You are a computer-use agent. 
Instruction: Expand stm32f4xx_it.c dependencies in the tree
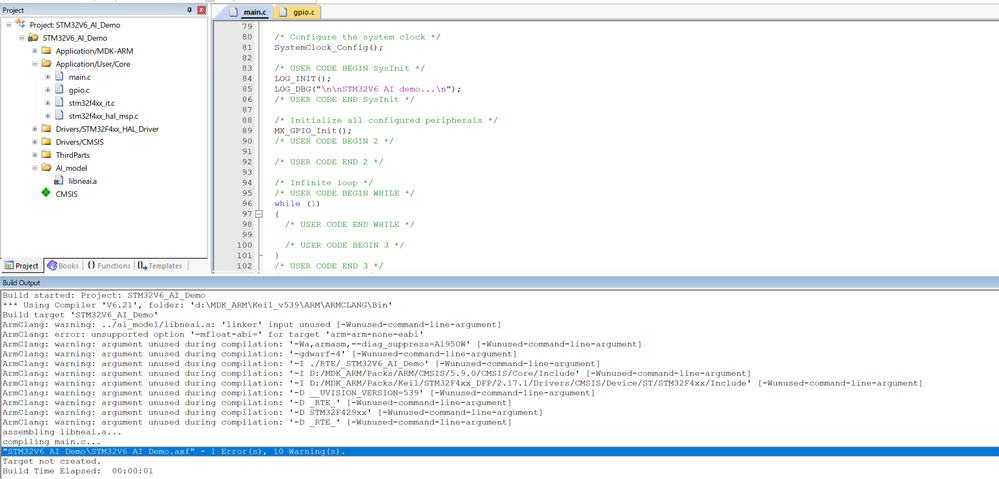pyautogui.click(x=48, y=103)
